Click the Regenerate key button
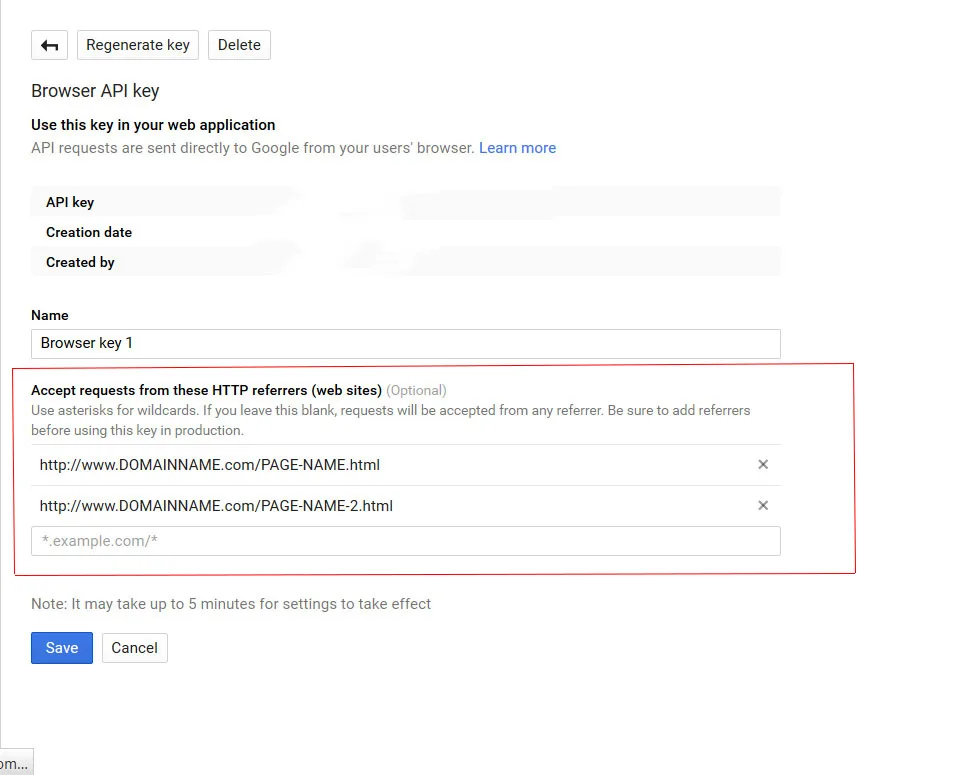Screen dimensions: 980x775 138,45
